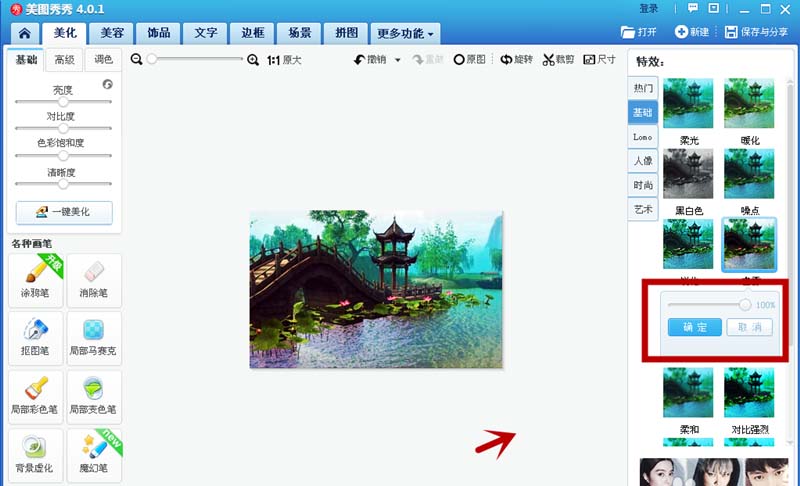
Task: Switch to the 文字 tab
Action: click(x=206, y=33)
